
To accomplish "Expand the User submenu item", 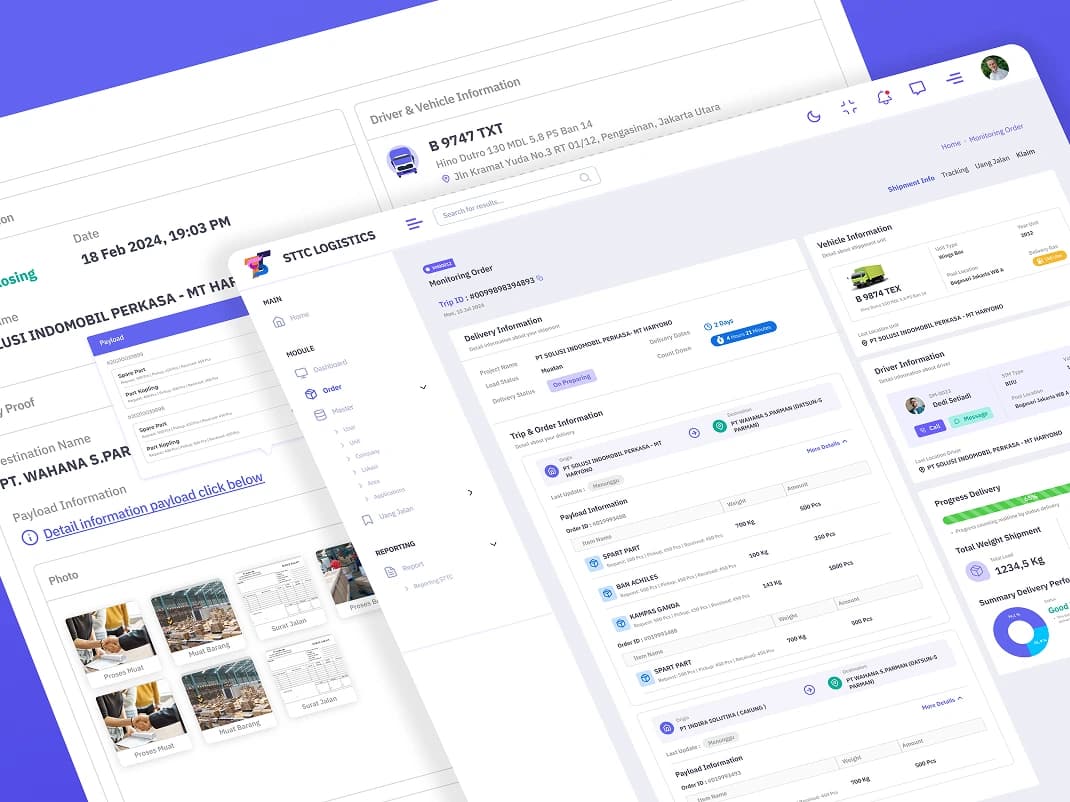I will tap(345, 430).
